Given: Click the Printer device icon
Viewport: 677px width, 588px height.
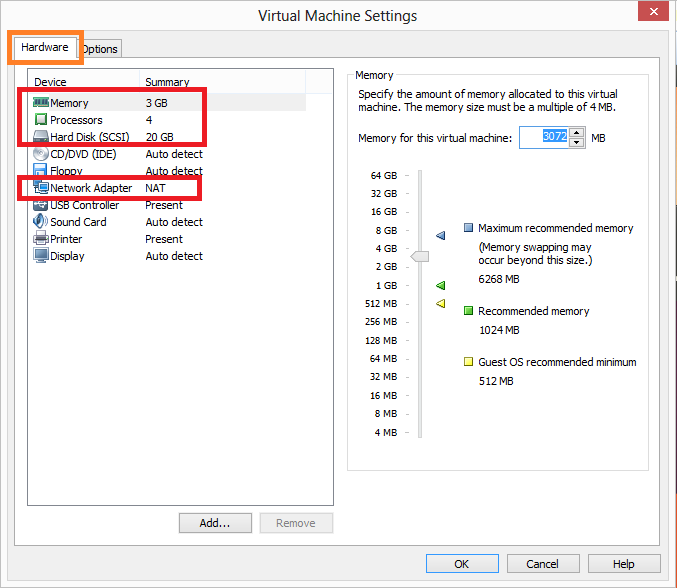Looking at the screenshot, I should pos(41,239).
